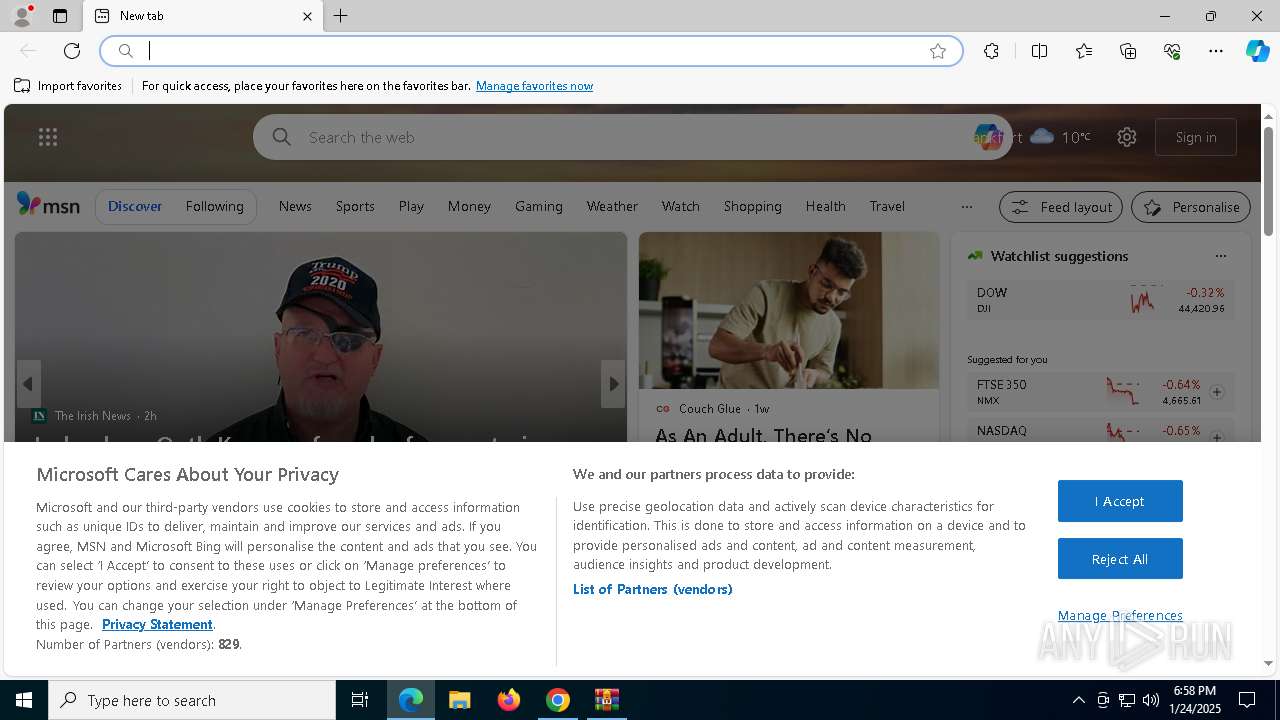Image resolution: width=1280 pixels, height=720 pixels.
Task: Open the weather 10°C widget
Action: (1060, 137)
